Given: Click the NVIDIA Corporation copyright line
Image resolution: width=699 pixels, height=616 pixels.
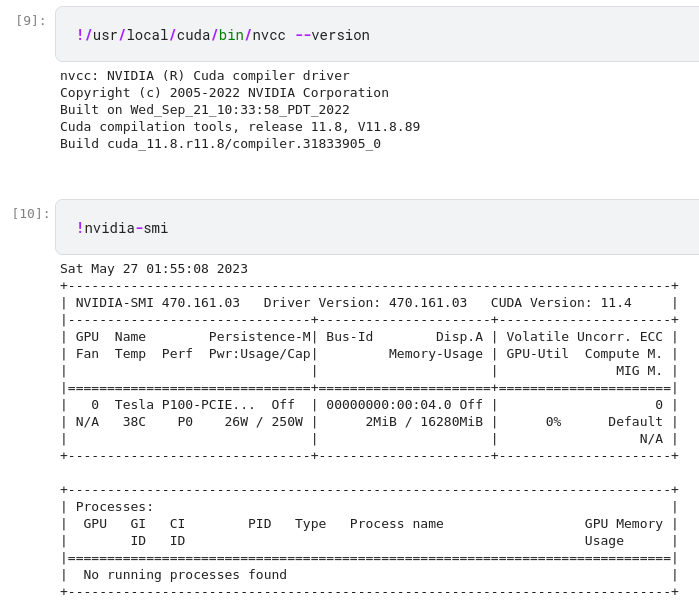Looking at the screenshot, I should pos(224,93).
